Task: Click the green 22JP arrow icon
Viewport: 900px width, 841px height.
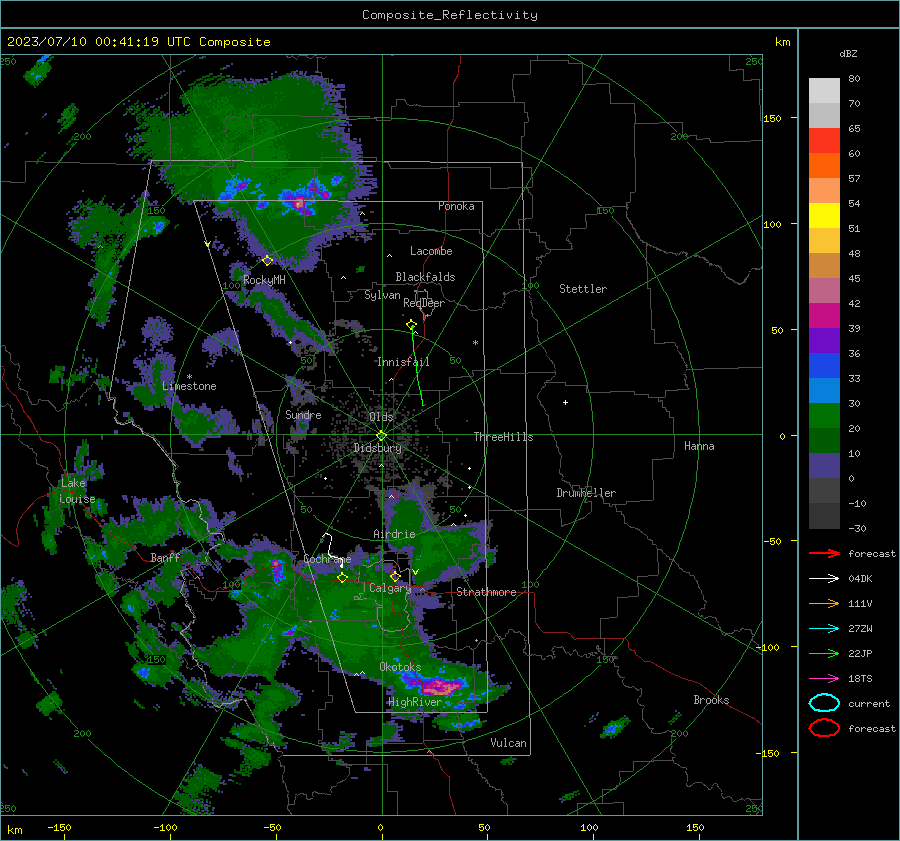Action: pos(824,653)
